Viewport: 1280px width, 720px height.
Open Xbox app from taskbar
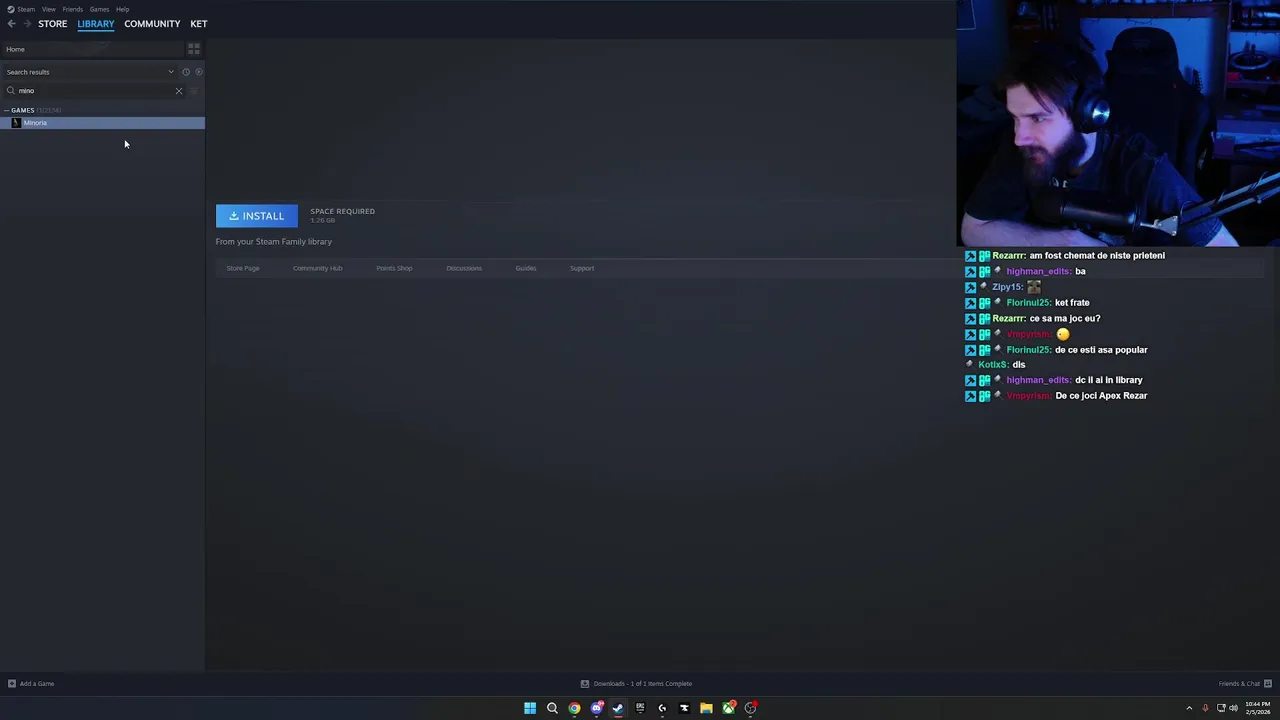[x=729, y=708]
